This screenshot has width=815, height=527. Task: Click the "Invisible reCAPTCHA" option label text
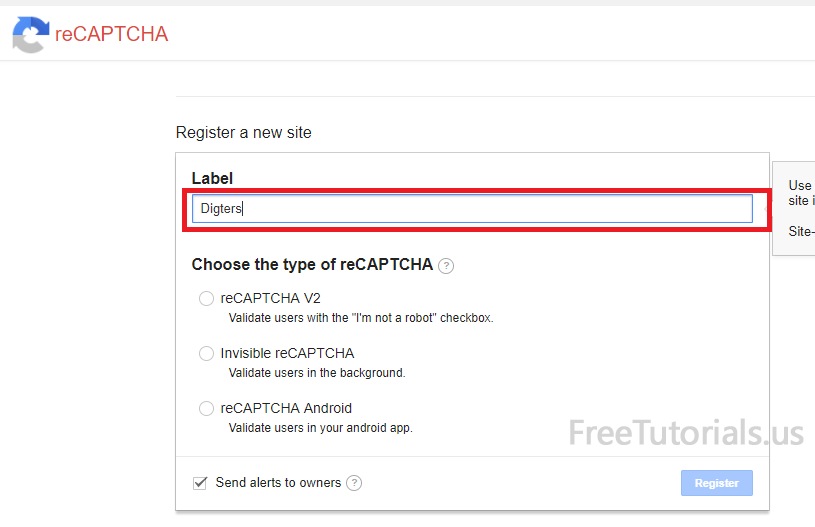[x=287, y=353]
